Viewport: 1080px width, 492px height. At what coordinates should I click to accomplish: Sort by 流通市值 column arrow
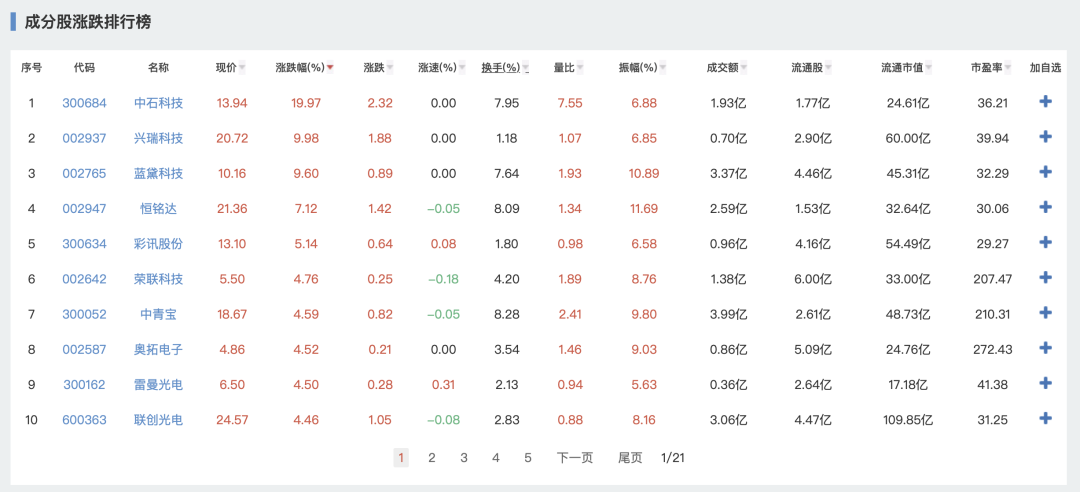coord(929,68)
